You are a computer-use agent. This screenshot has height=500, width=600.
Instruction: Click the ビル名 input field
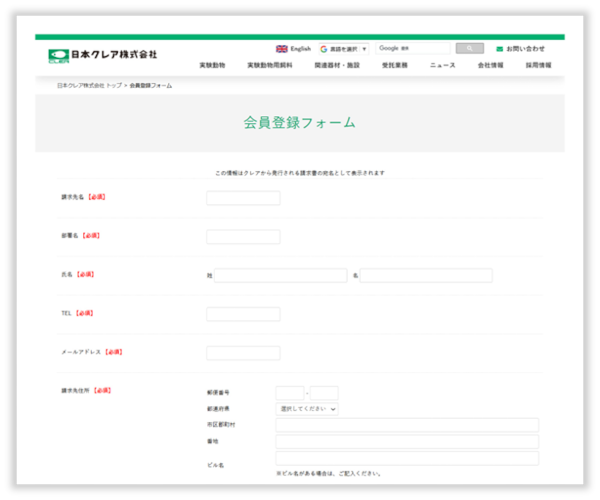pos(407,458)
